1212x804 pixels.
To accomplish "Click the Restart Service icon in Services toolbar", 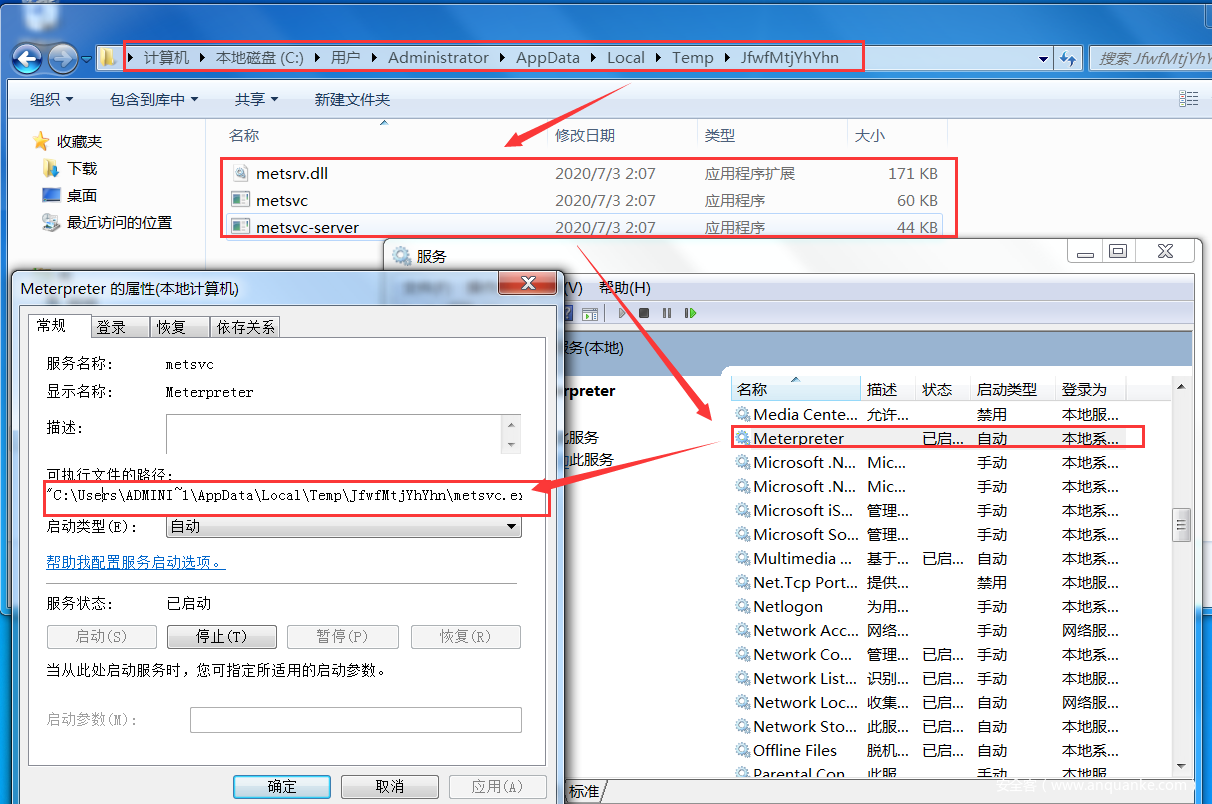I will [x=690, y=313].
